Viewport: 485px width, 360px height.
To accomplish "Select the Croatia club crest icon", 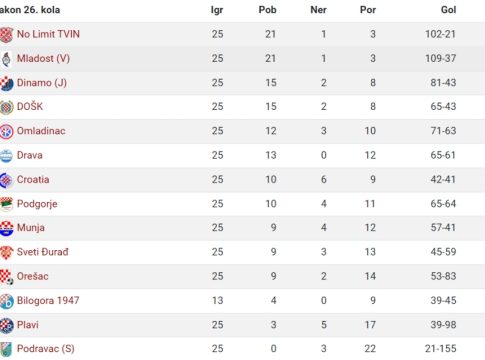I will click(x=6, y=180).
